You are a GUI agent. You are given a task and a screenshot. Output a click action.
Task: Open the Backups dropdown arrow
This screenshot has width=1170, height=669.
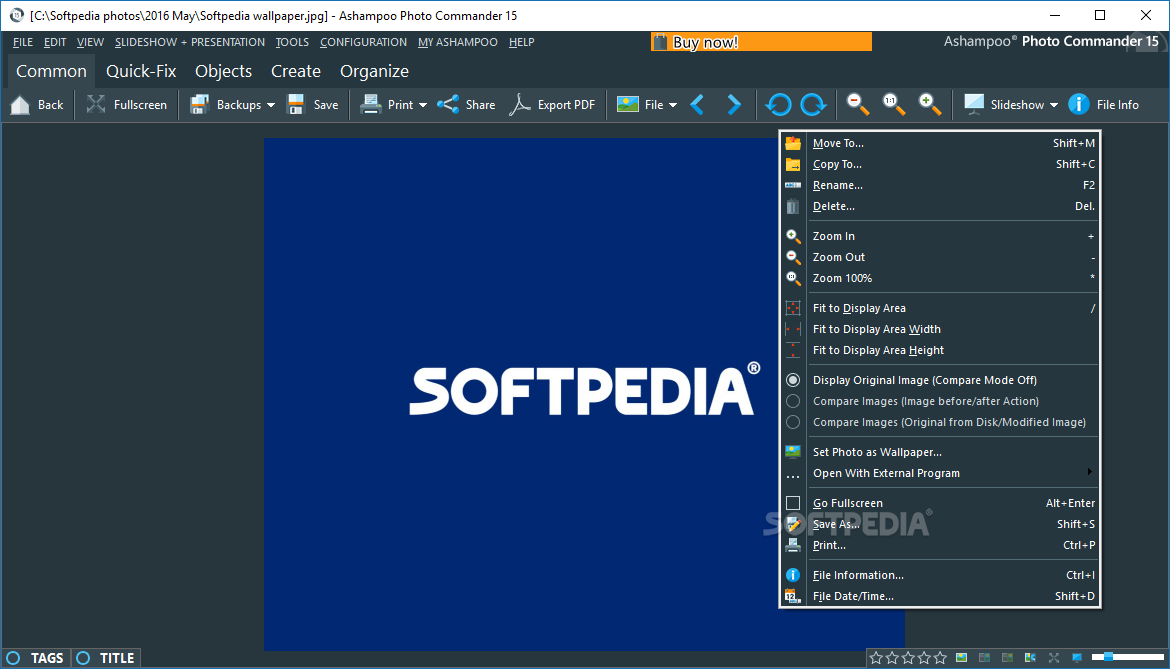271,105
